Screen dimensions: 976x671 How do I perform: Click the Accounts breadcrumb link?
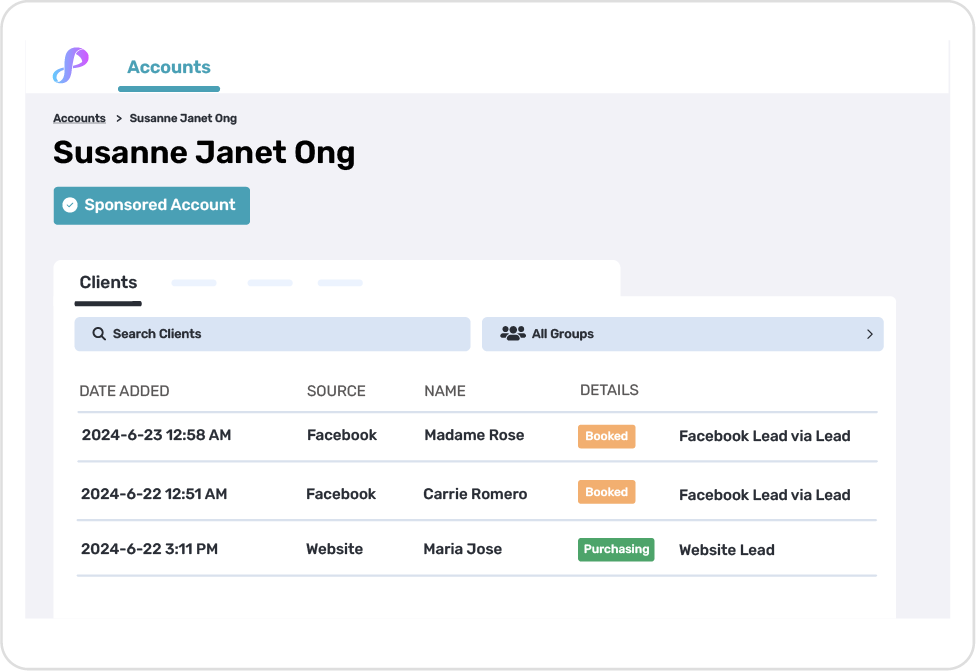point(79,118)
